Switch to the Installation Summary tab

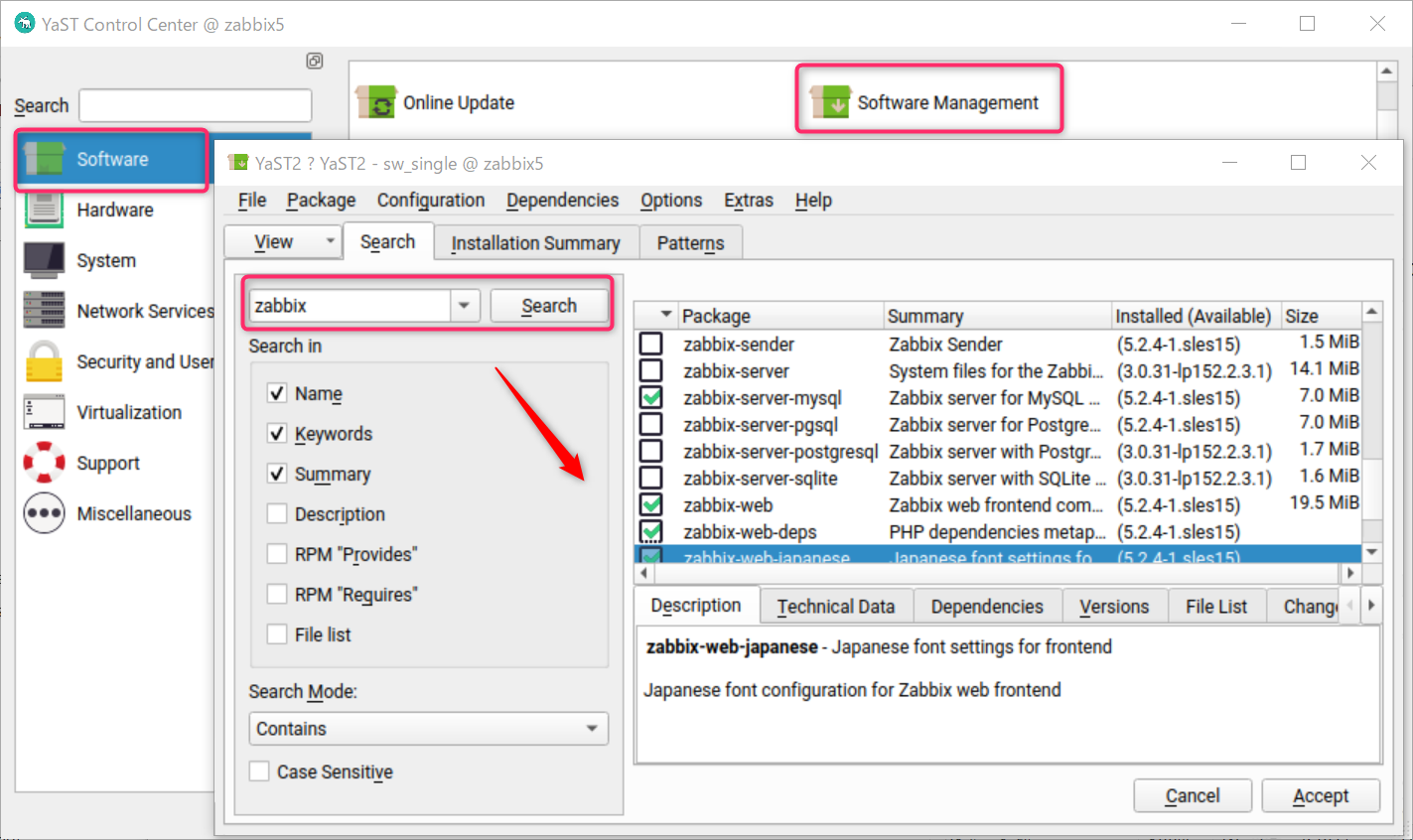tap(535, 243)
